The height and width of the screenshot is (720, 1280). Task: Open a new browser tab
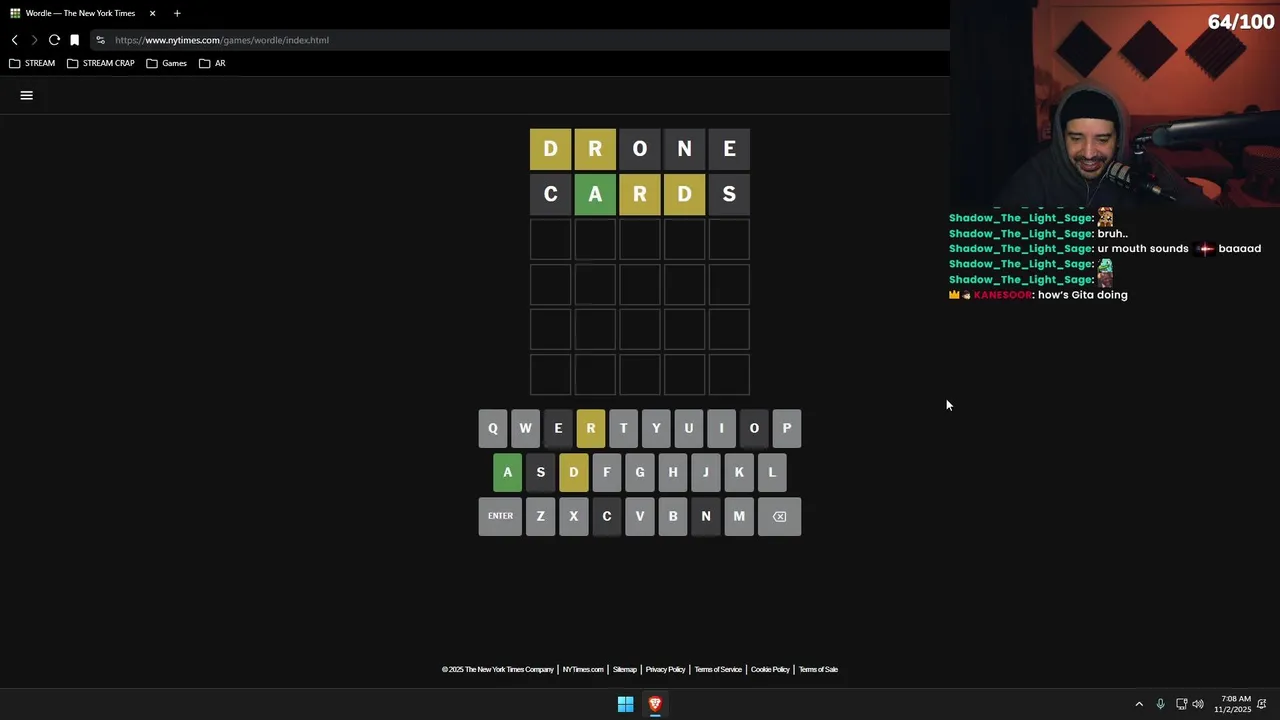coord(177,13)
